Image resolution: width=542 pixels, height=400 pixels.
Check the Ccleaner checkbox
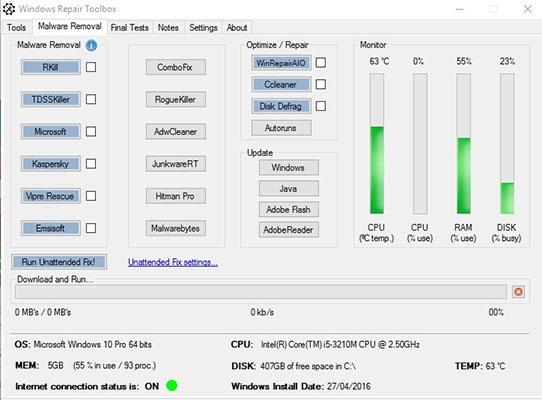[321, 84]
